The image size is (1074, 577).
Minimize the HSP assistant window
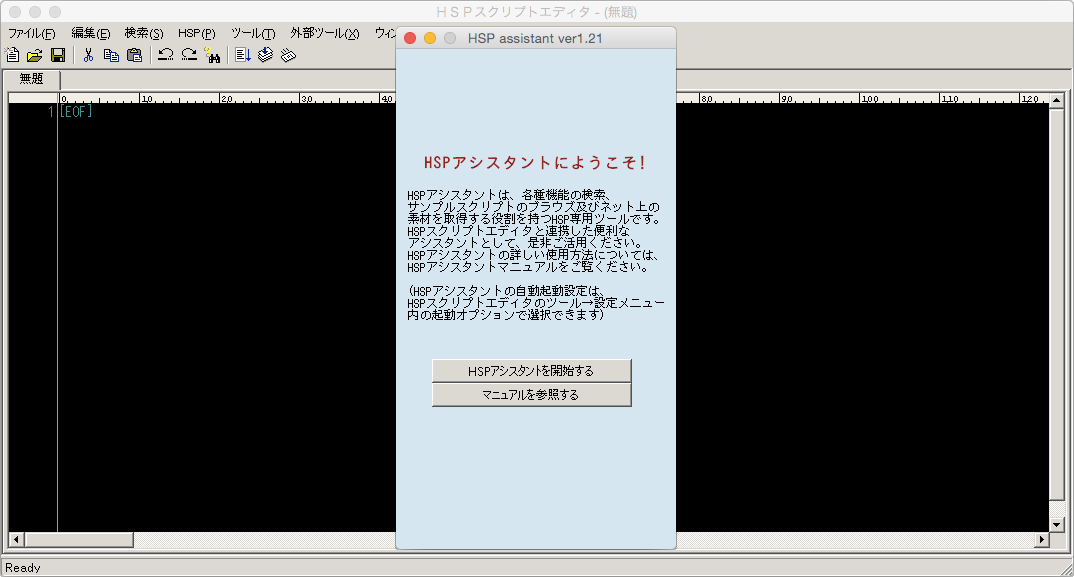pyautogui.click(x=430, y=38)
